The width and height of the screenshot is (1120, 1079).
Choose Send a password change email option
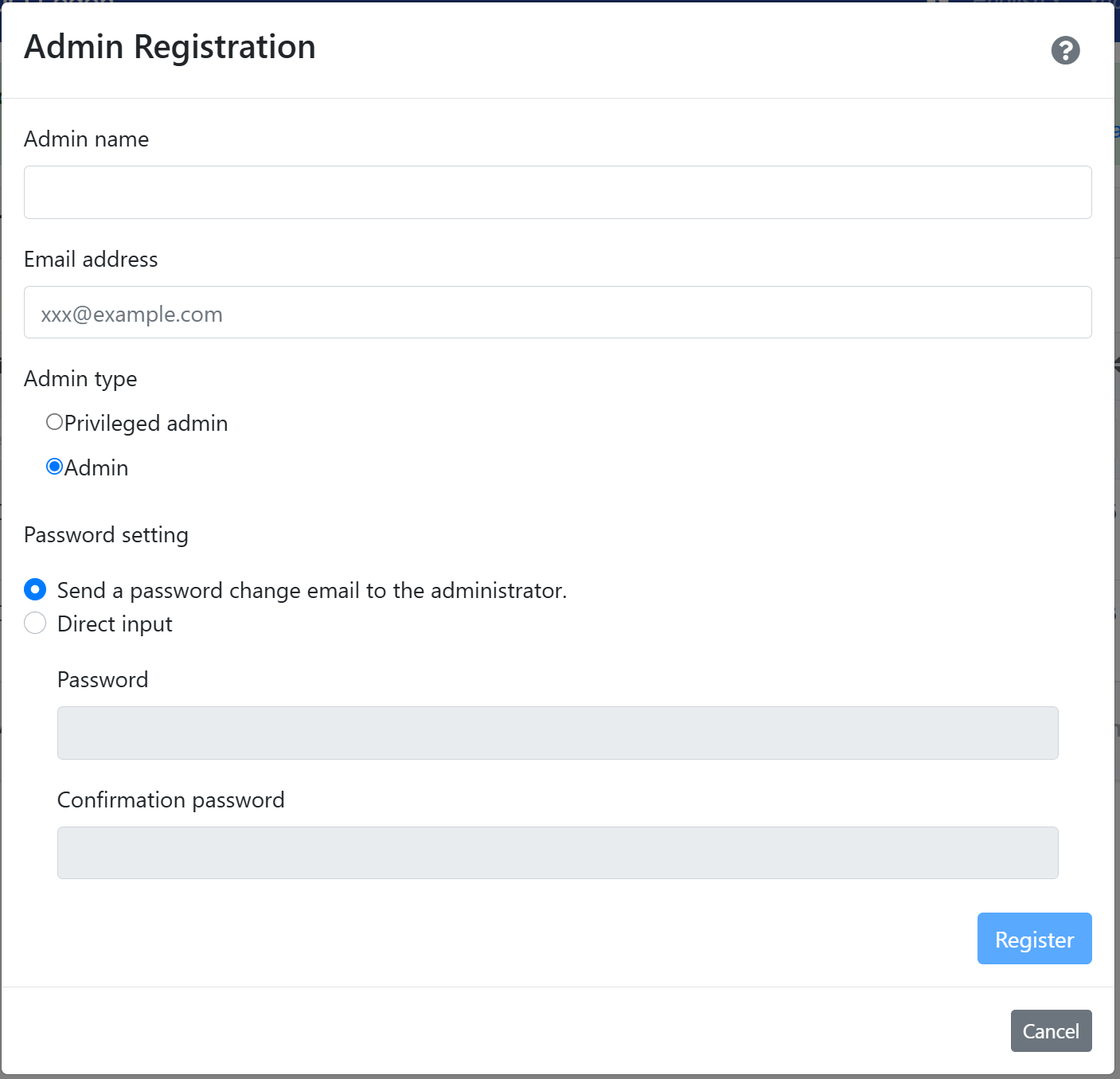click(35, 589)
